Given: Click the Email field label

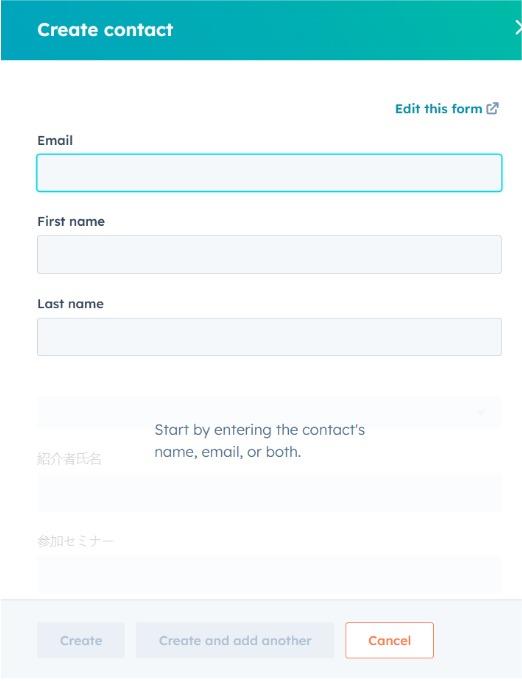Looking at the screenshot, I should pyautogui.click(x=55, y=140).
